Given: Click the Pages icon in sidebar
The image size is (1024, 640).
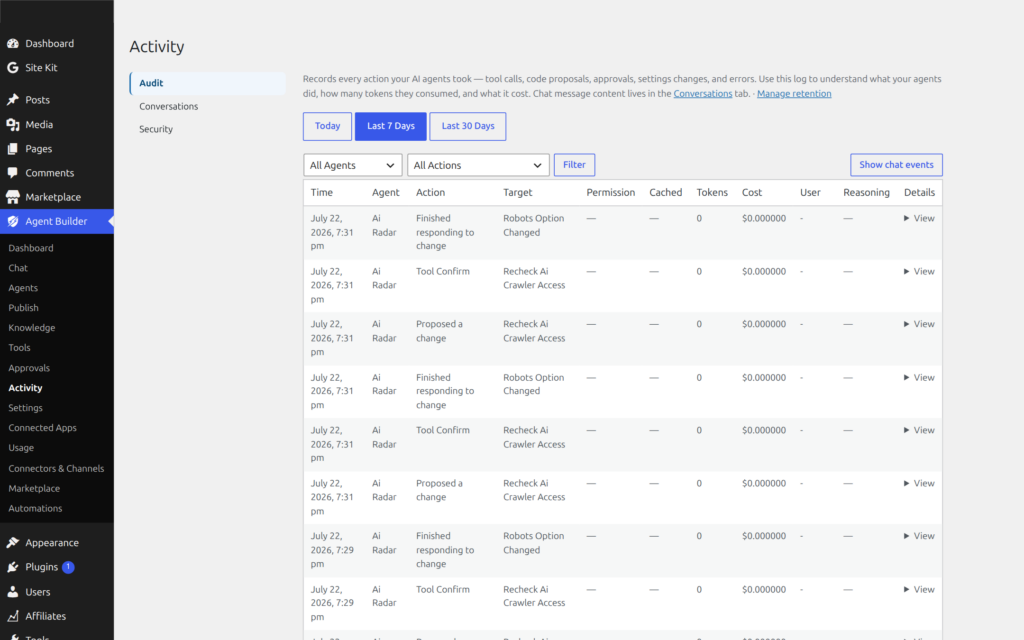Looking at the screenshot, I should coord(12,149).
